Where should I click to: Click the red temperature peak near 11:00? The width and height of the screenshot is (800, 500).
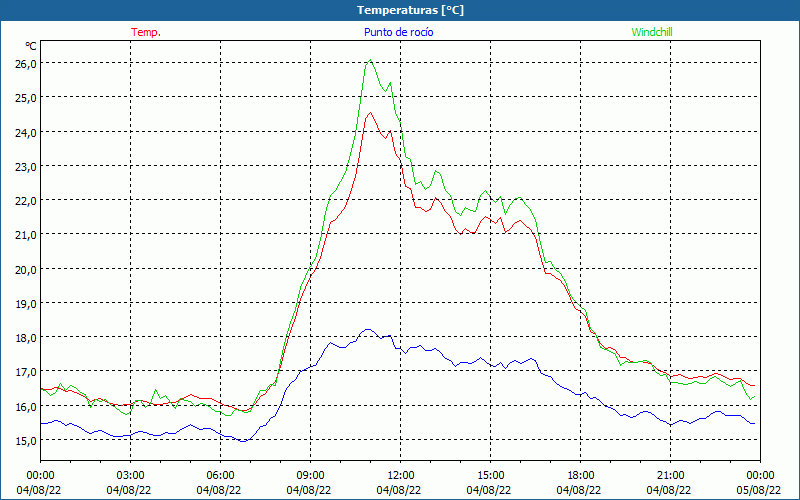[x=370, y=113]
